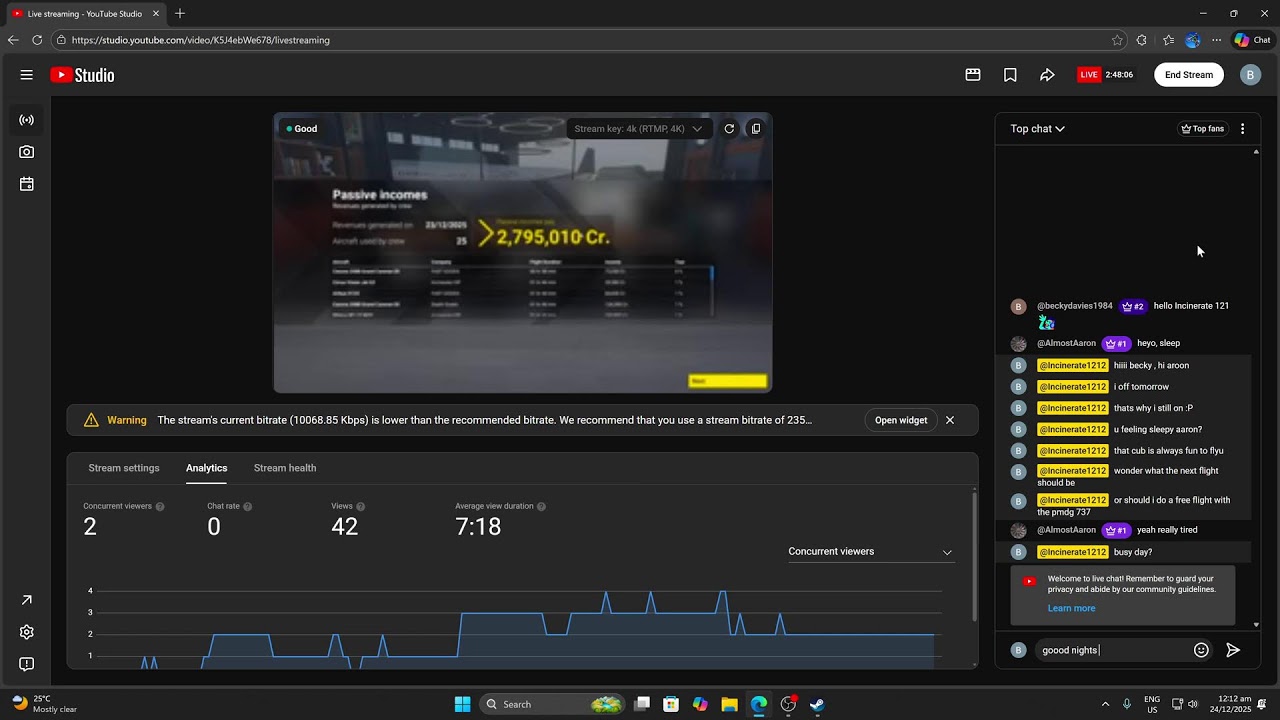Reload the page with browser refresh
This screenshot has width=1280, height=720.
[37, 40]
